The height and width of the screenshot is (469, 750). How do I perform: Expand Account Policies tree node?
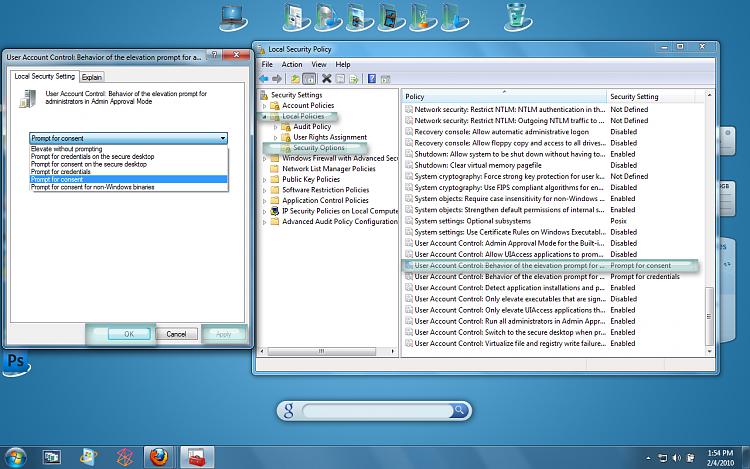[x=265, y=106]
